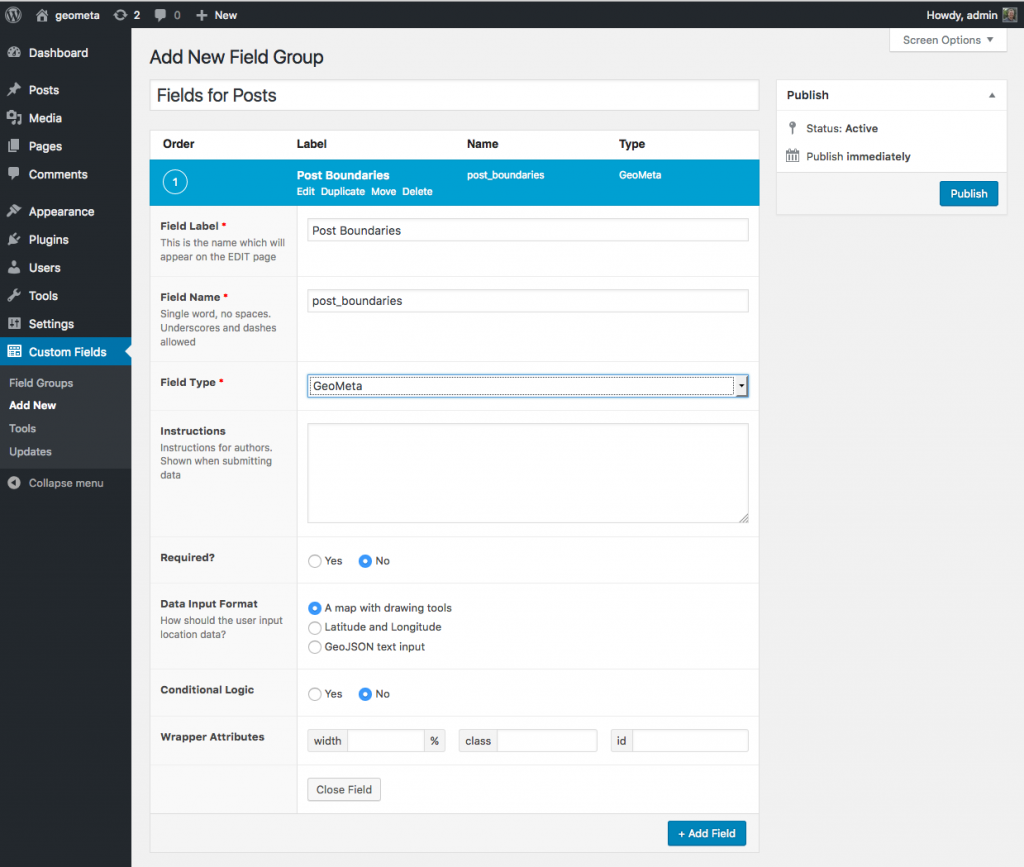Click the home icon beside geometa
Image resolution: width=1024 pixels, height=867 pixels.
[42, 15]
